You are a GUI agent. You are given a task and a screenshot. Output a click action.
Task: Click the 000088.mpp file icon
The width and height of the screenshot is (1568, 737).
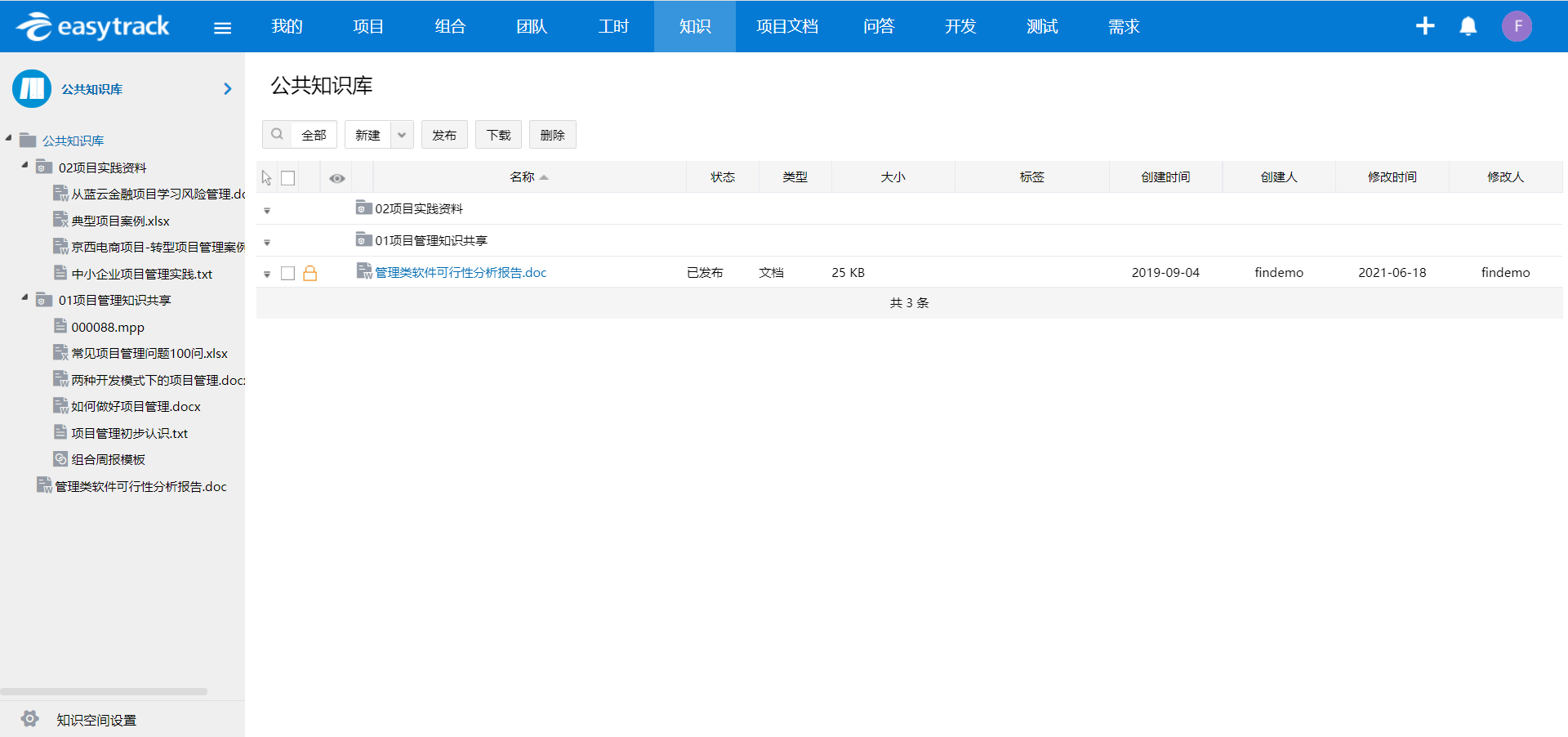60,326
